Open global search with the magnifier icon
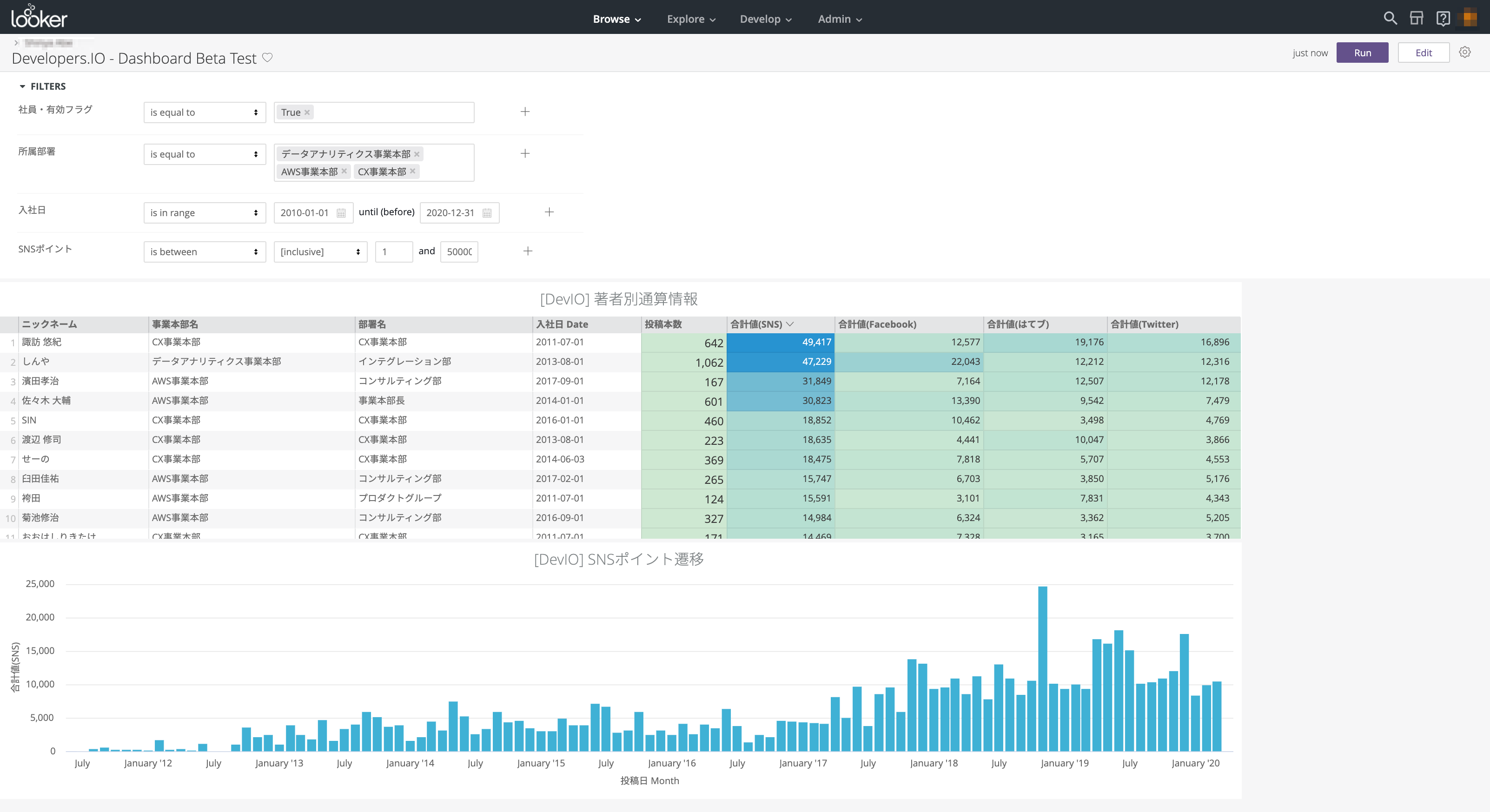The height and width of the screenshot is (812, 1490). click(1391, 18)
